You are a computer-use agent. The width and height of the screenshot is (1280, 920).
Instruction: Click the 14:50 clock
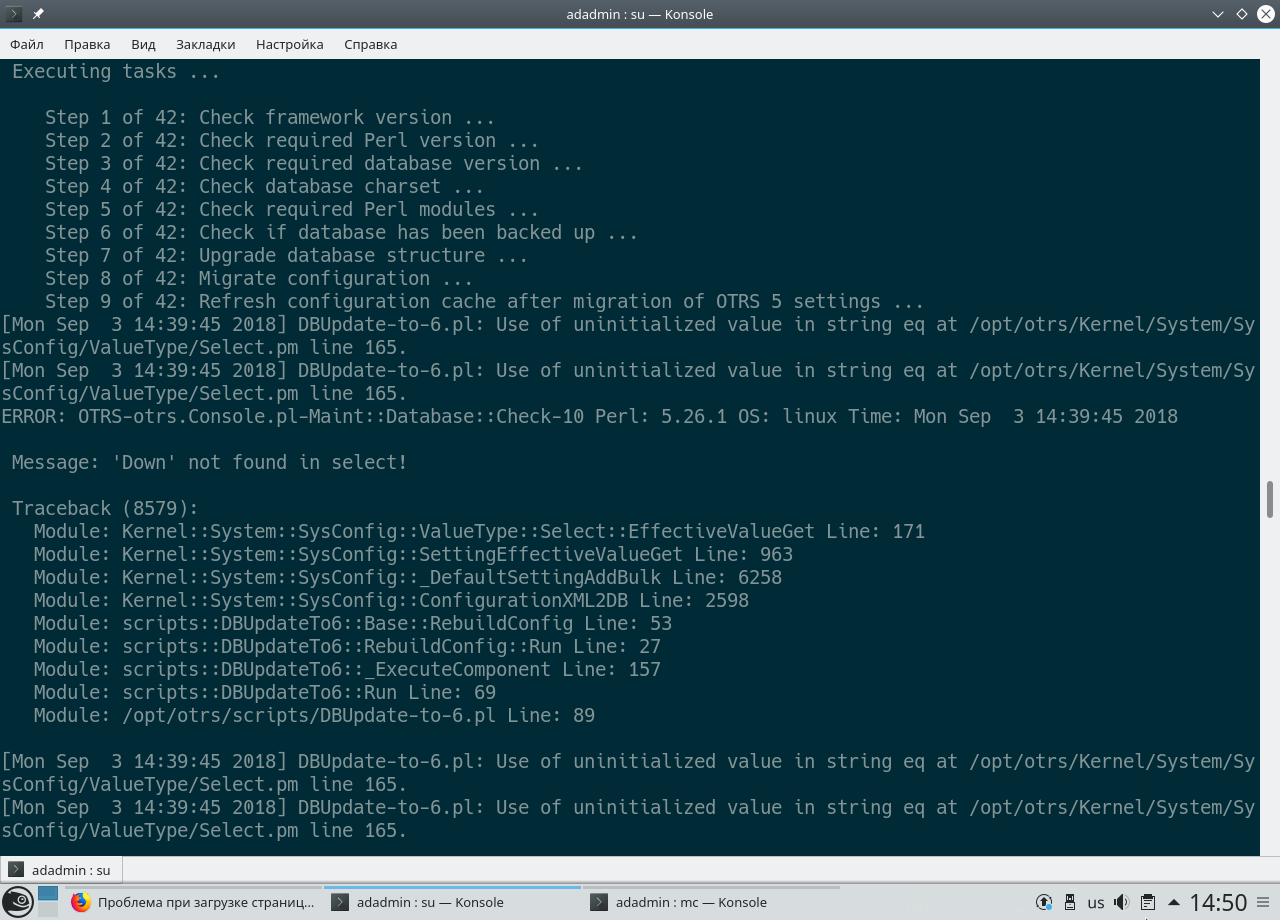pyautogui.click(x=1218, y=903)
